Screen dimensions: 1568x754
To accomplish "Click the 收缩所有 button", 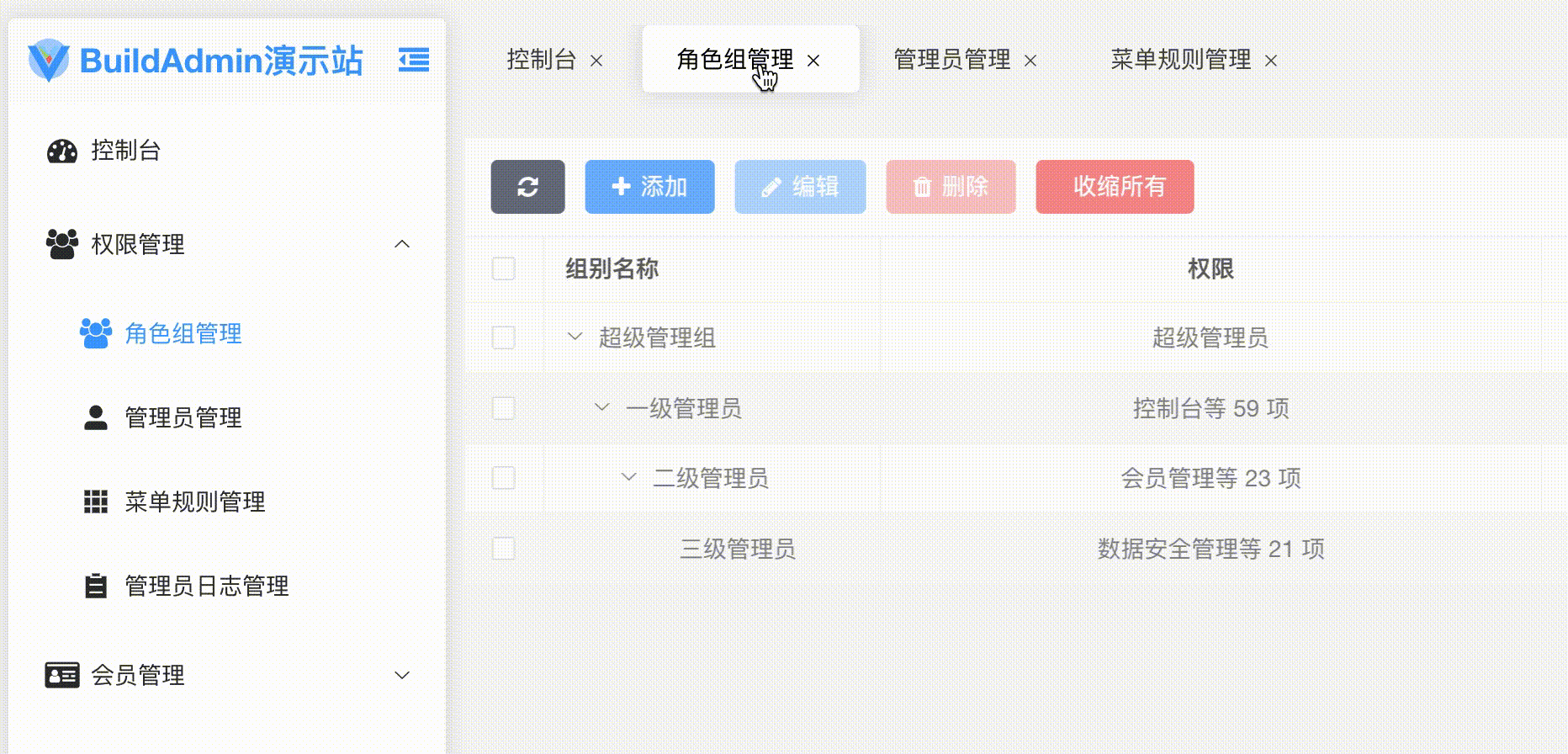I will pyautogui.click(x=1115, y=187).
